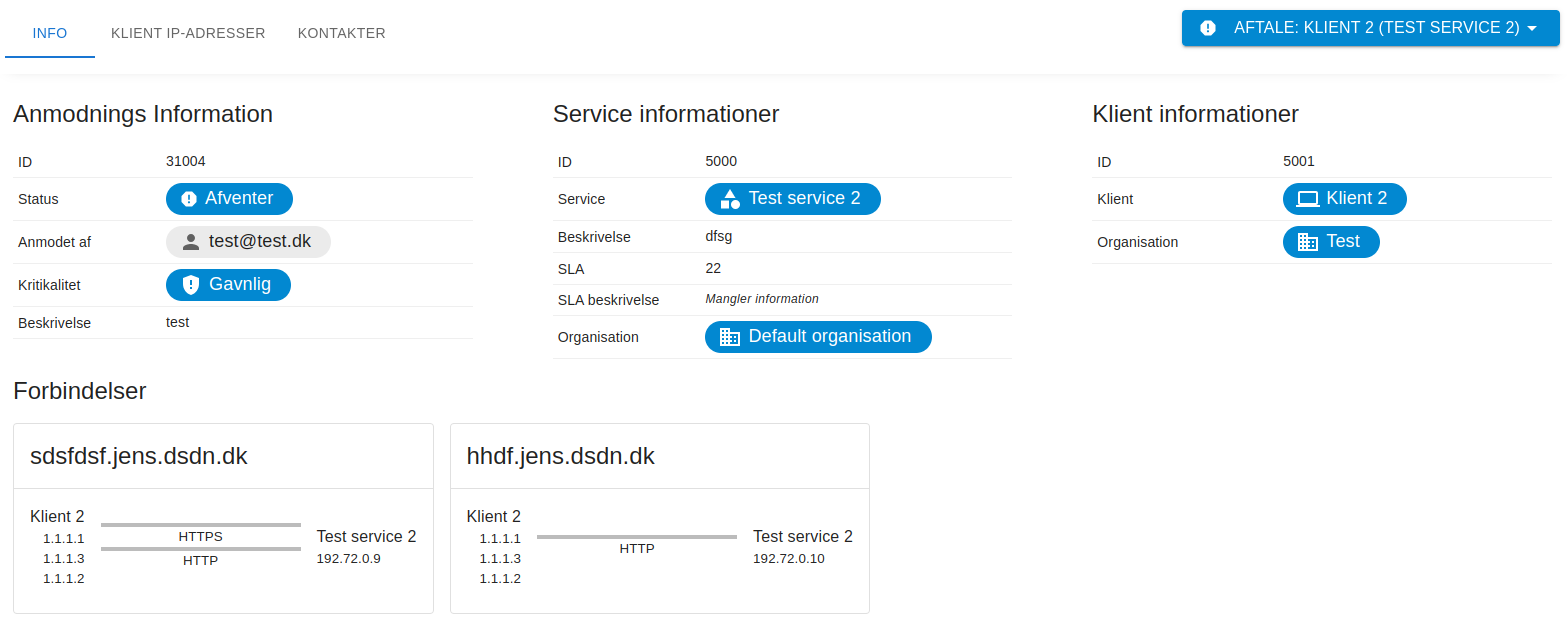The image size is (1567, 627).
Task: Click the shield icon in Gavnlig chip
Action: tap(191, 285)
